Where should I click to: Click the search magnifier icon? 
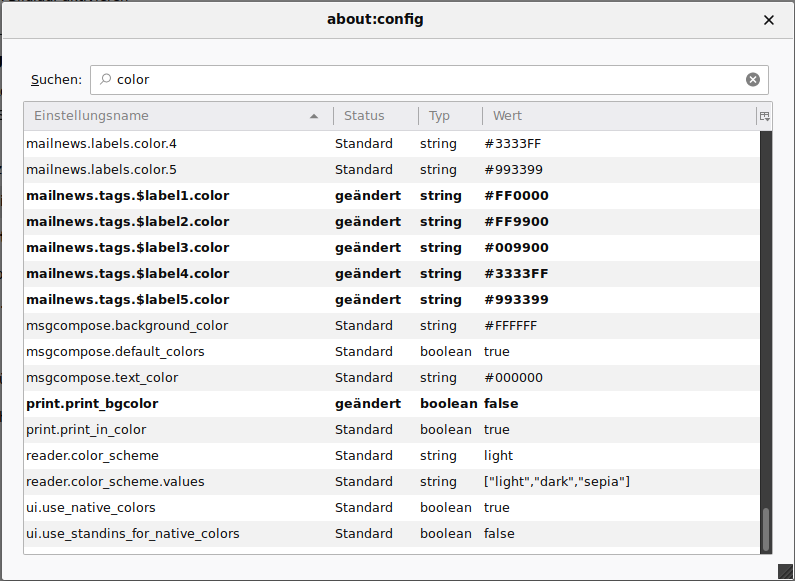tap(106, 80)
